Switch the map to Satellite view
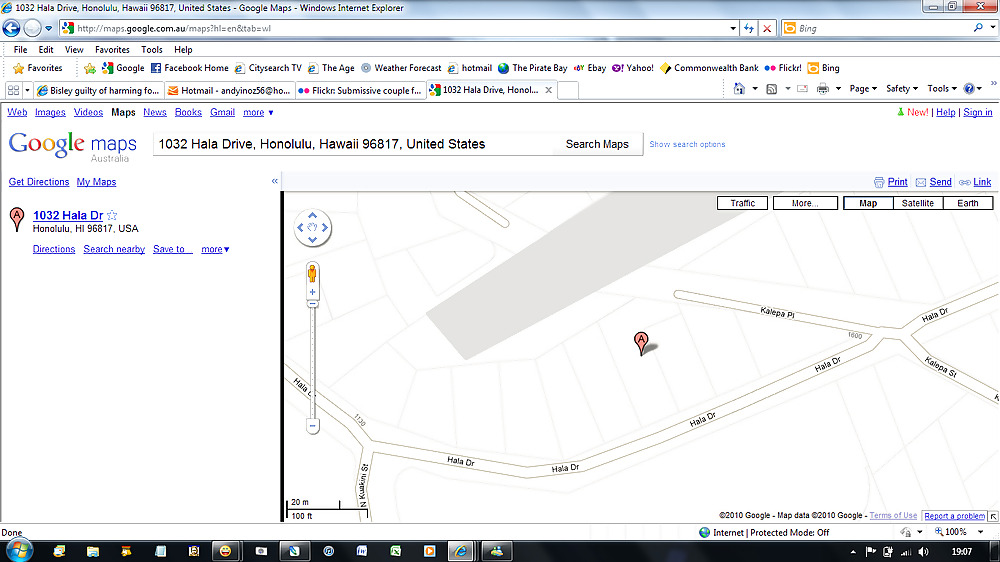The width and height of the screenshot is (1000, 562). pyautogui.click(x=917, y=203)
